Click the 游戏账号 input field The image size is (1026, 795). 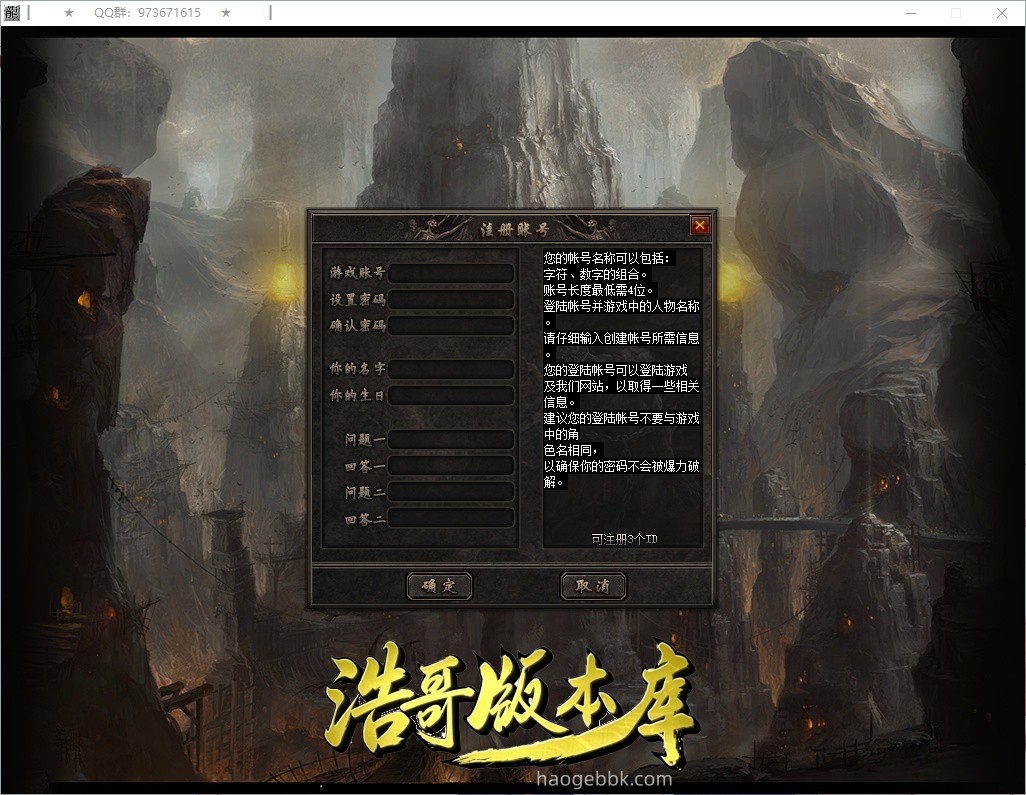451,274
